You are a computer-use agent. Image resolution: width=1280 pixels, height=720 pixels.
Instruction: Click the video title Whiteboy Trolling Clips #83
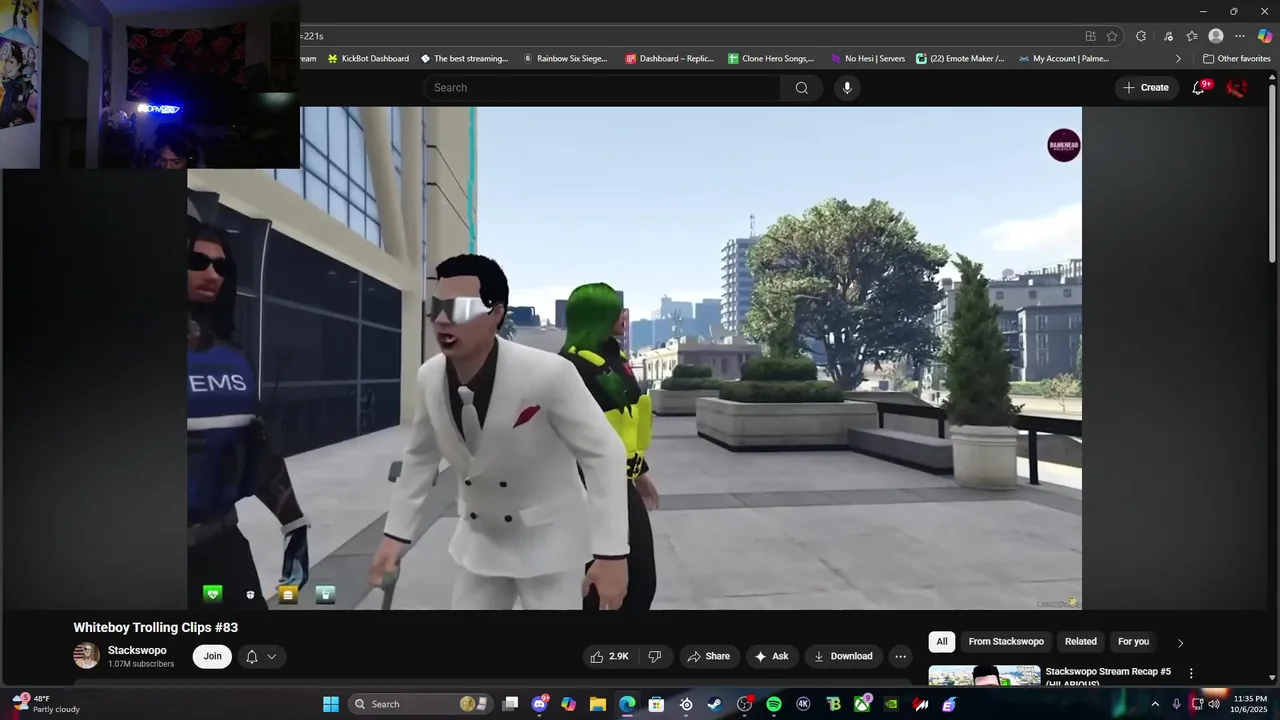pyautogui.click(x=156, y=628)
